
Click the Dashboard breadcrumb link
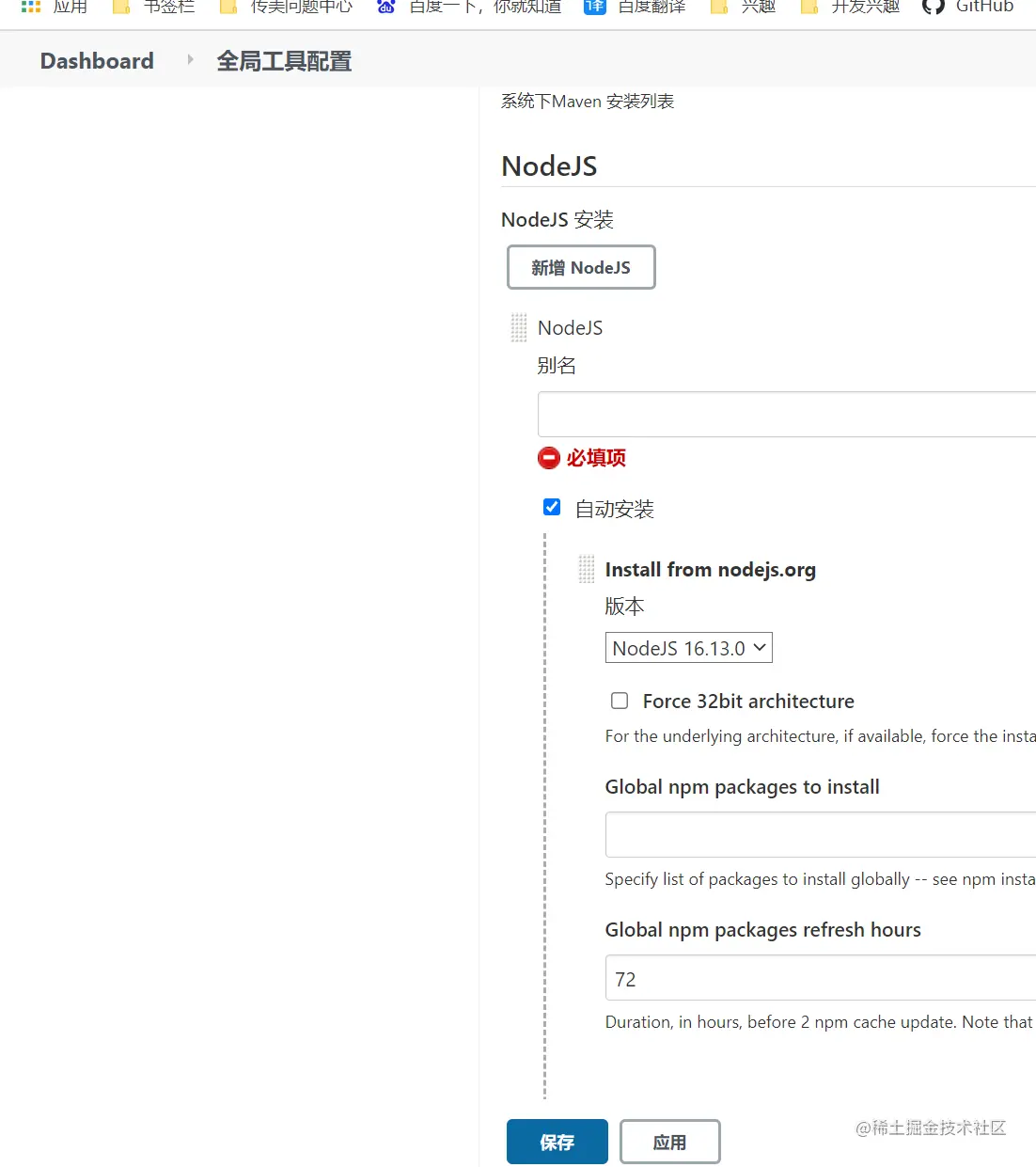(97, 61)
